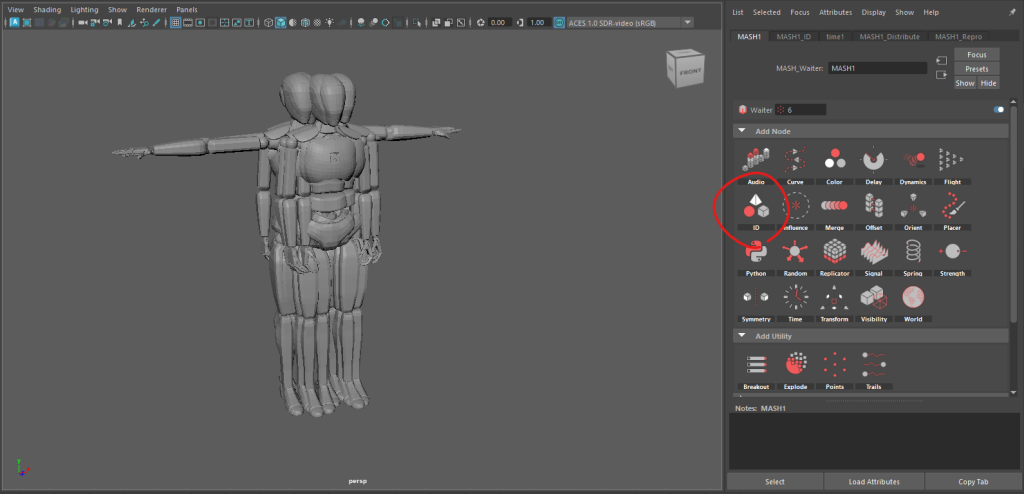Select the Signal node icon
Image resolution: width=1024 pixels, height=494 pixels.
(873, 252)
